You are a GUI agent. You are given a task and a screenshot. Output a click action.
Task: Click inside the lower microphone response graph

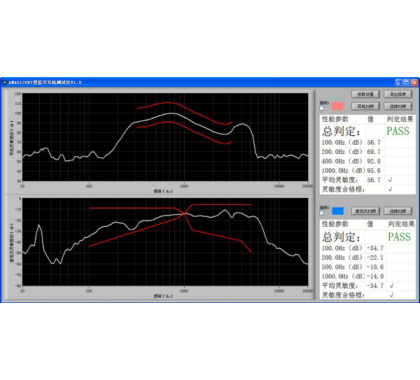point(165,242)
